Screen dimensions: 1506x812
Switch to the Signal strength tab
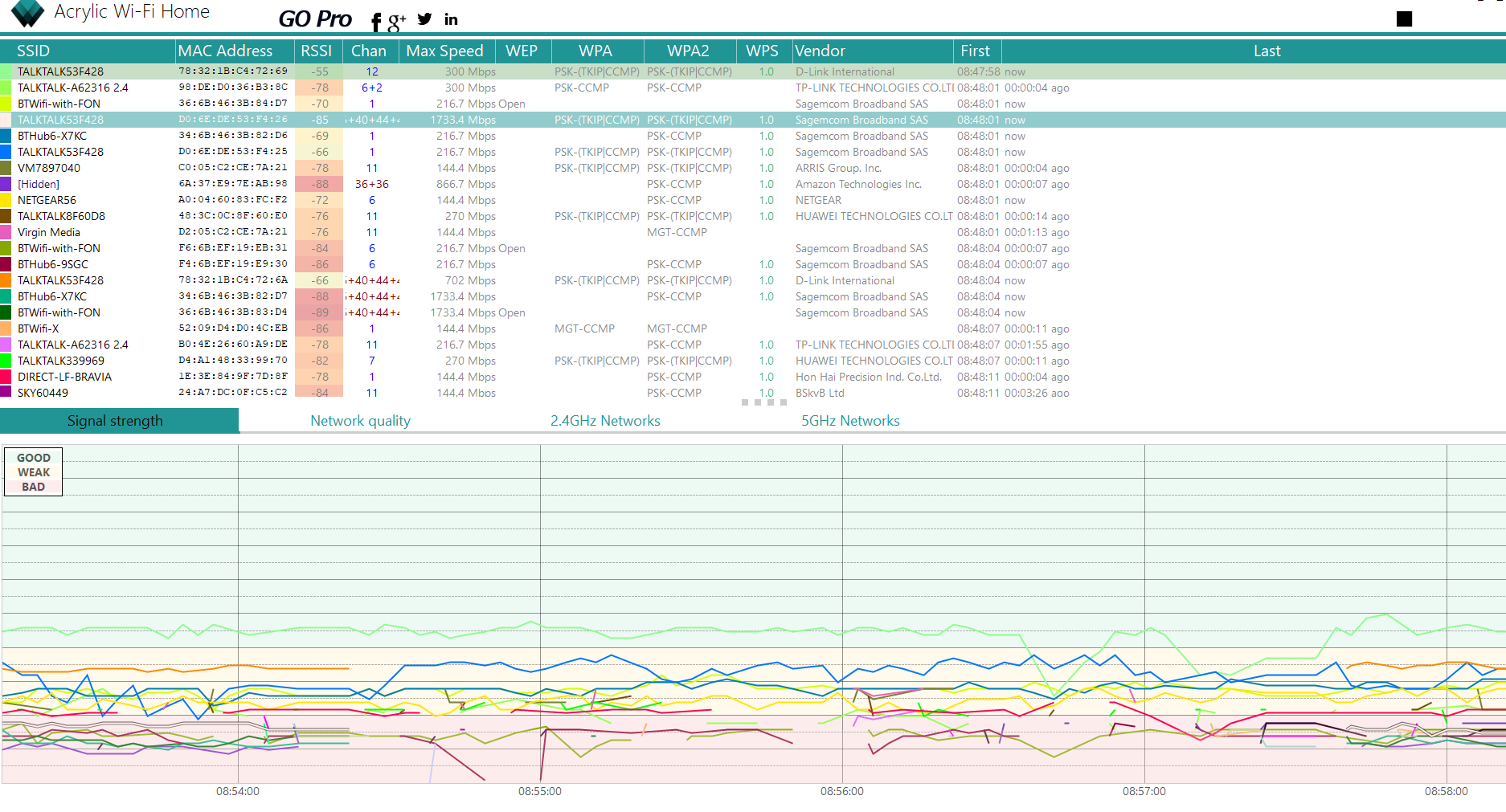(x=119, y=421)
